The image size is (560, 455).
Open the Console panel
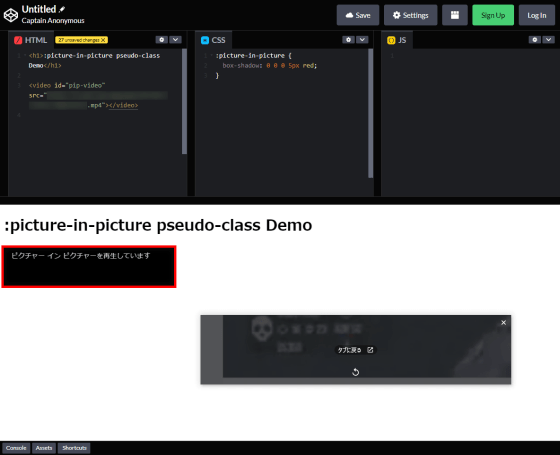click(x=16, y=448)
